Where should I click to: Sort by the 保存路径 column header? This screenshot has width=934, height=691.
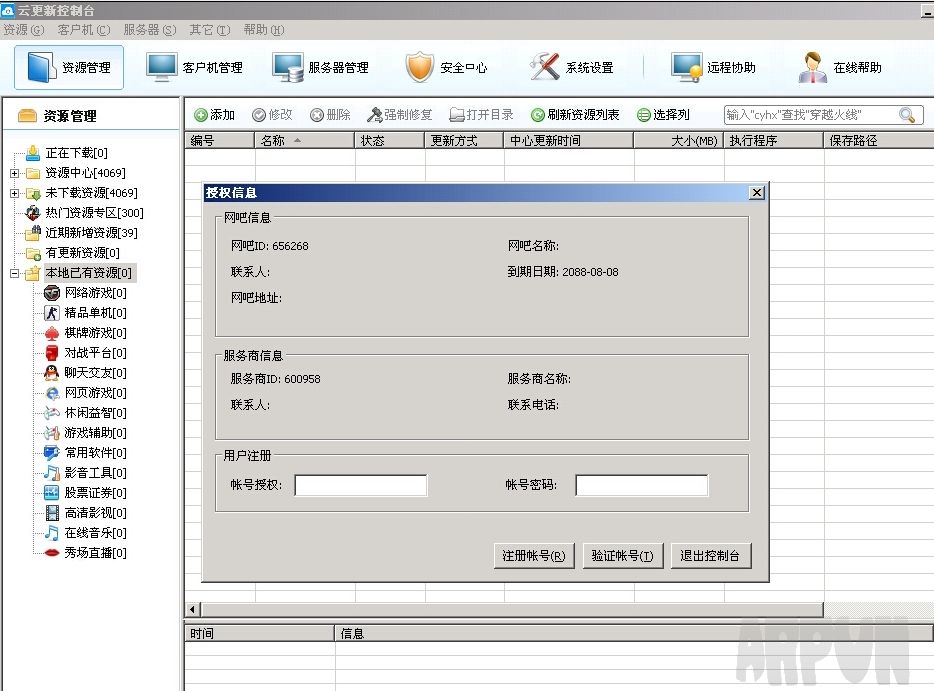coord(879,141)
